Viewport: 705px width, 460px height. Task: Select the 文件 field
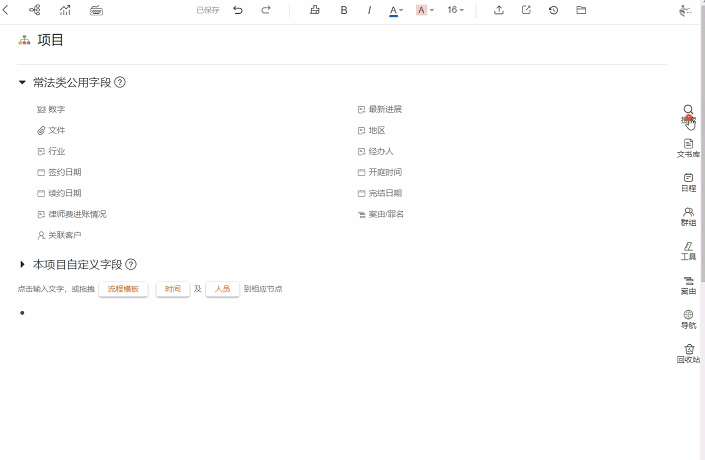coord(51,130)
